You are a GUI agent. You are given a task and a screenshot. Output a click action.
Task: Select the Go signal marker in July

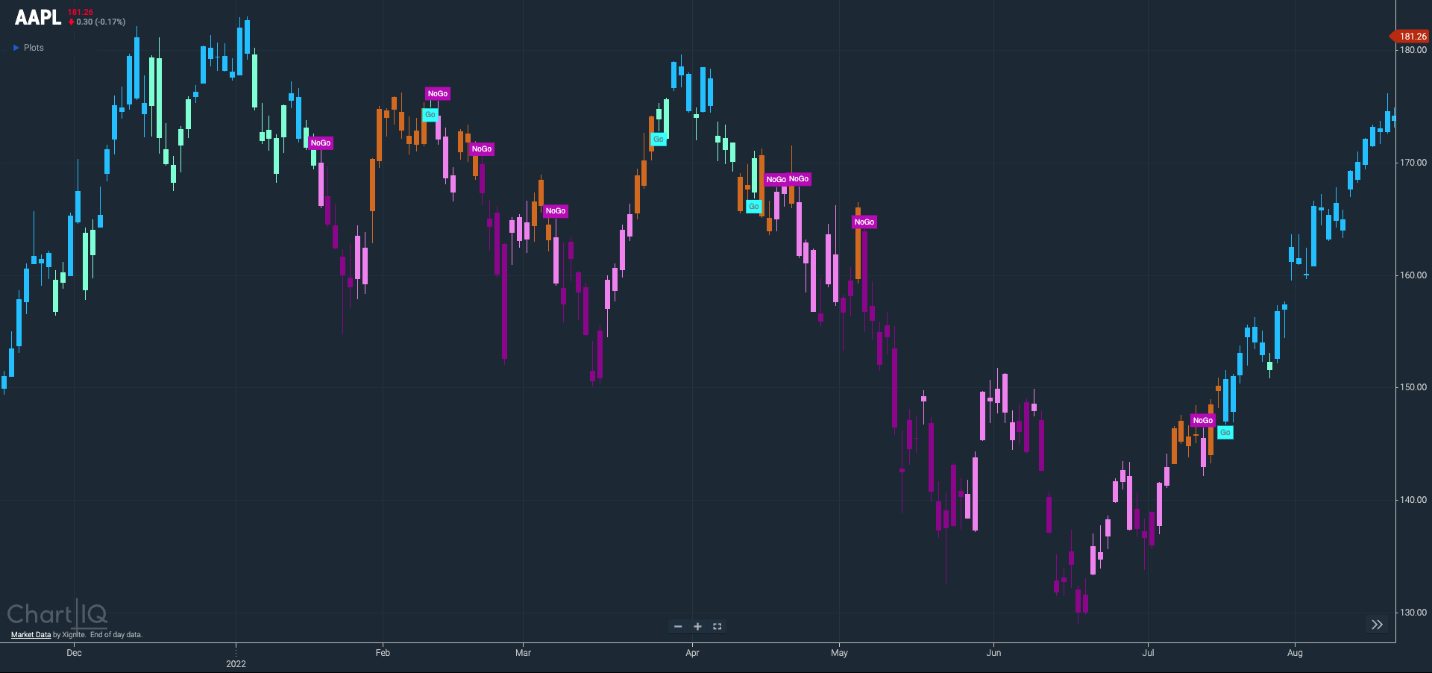(1225, 432)
